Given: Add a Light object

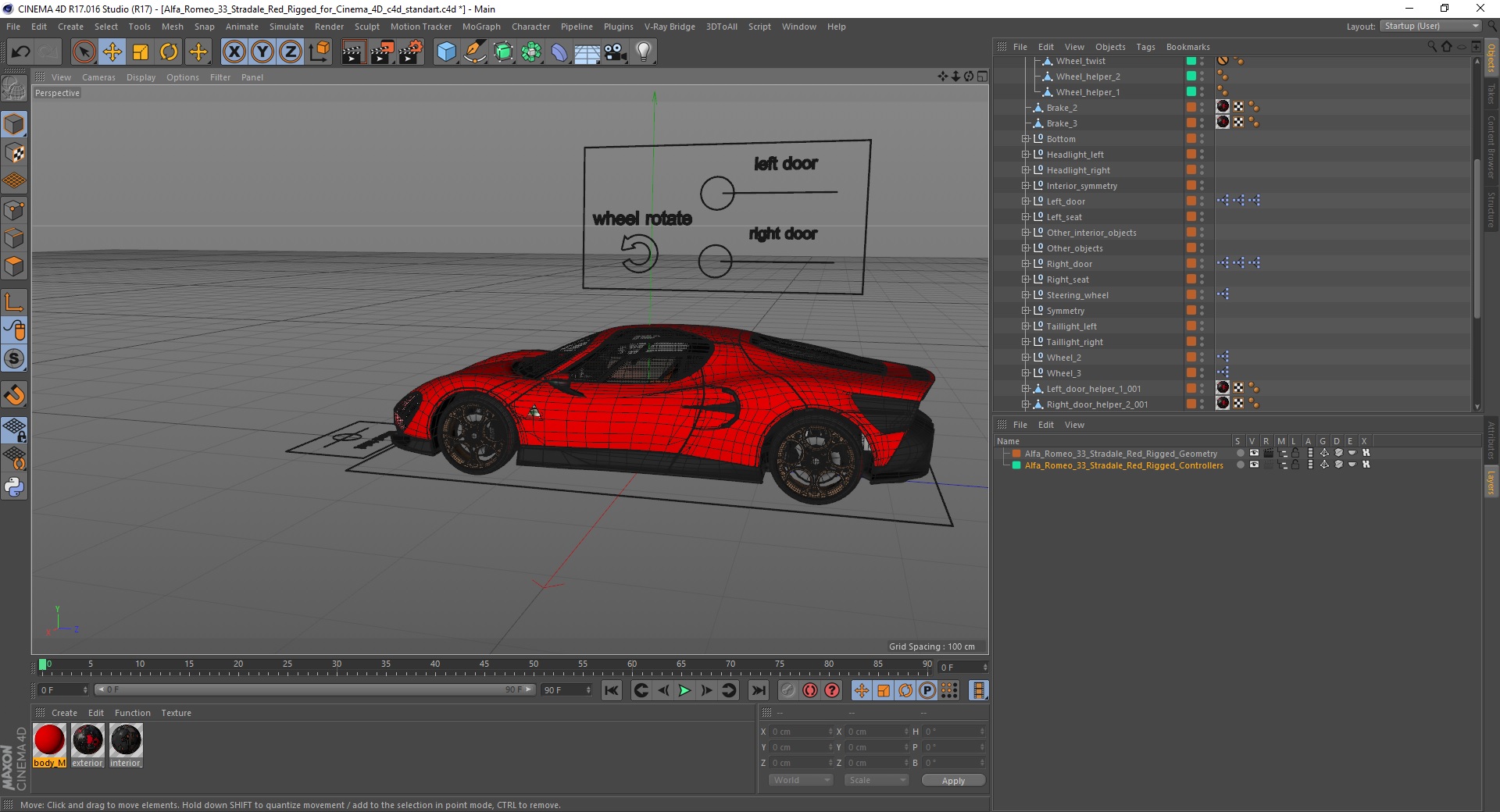Looking at the screenshot, I should pyautogui.click(x=644, y=52).
